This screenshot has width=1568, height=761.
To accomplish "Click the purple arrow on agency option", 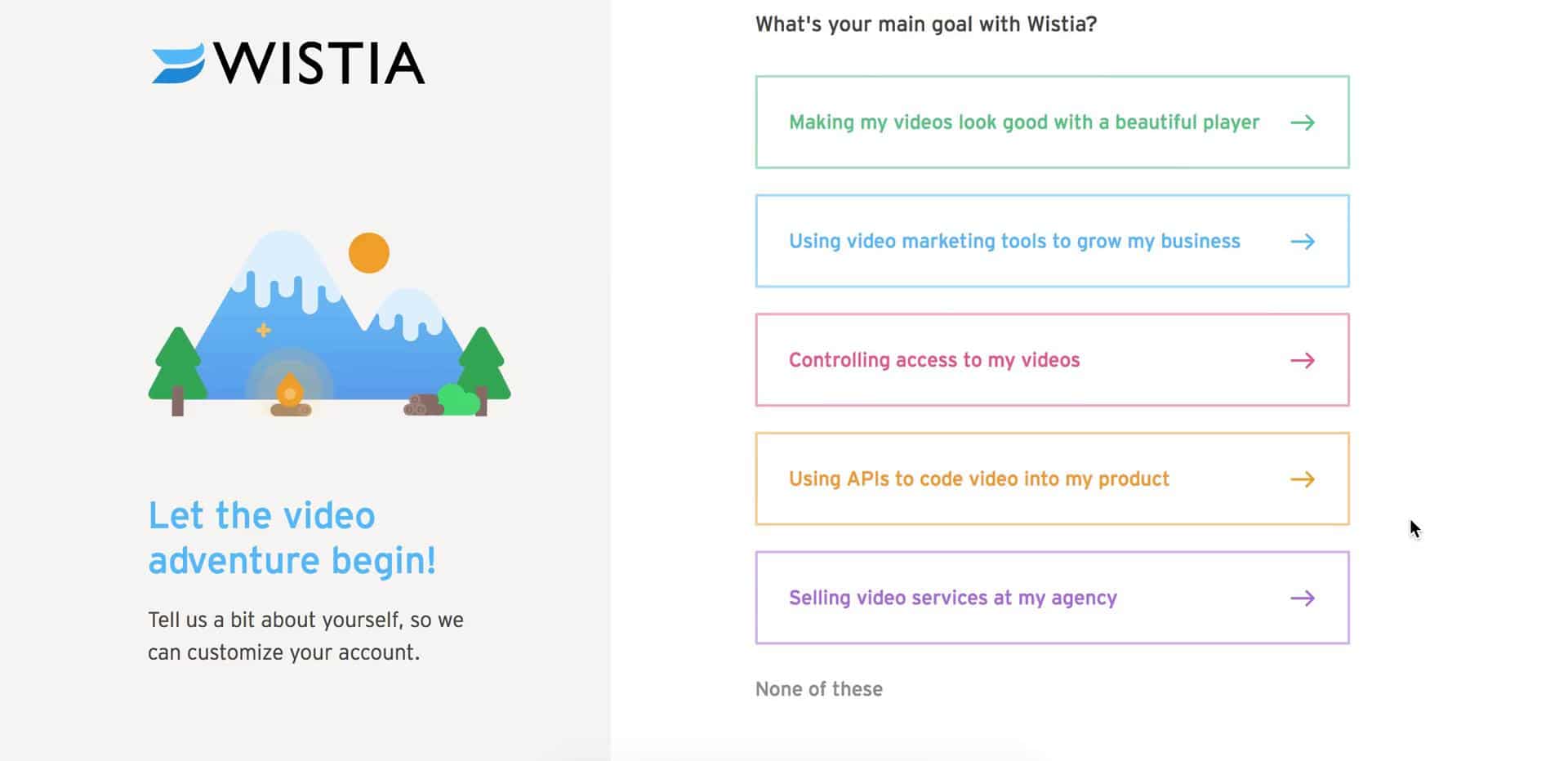I will pyautogui.click(x=1303, y=598).
